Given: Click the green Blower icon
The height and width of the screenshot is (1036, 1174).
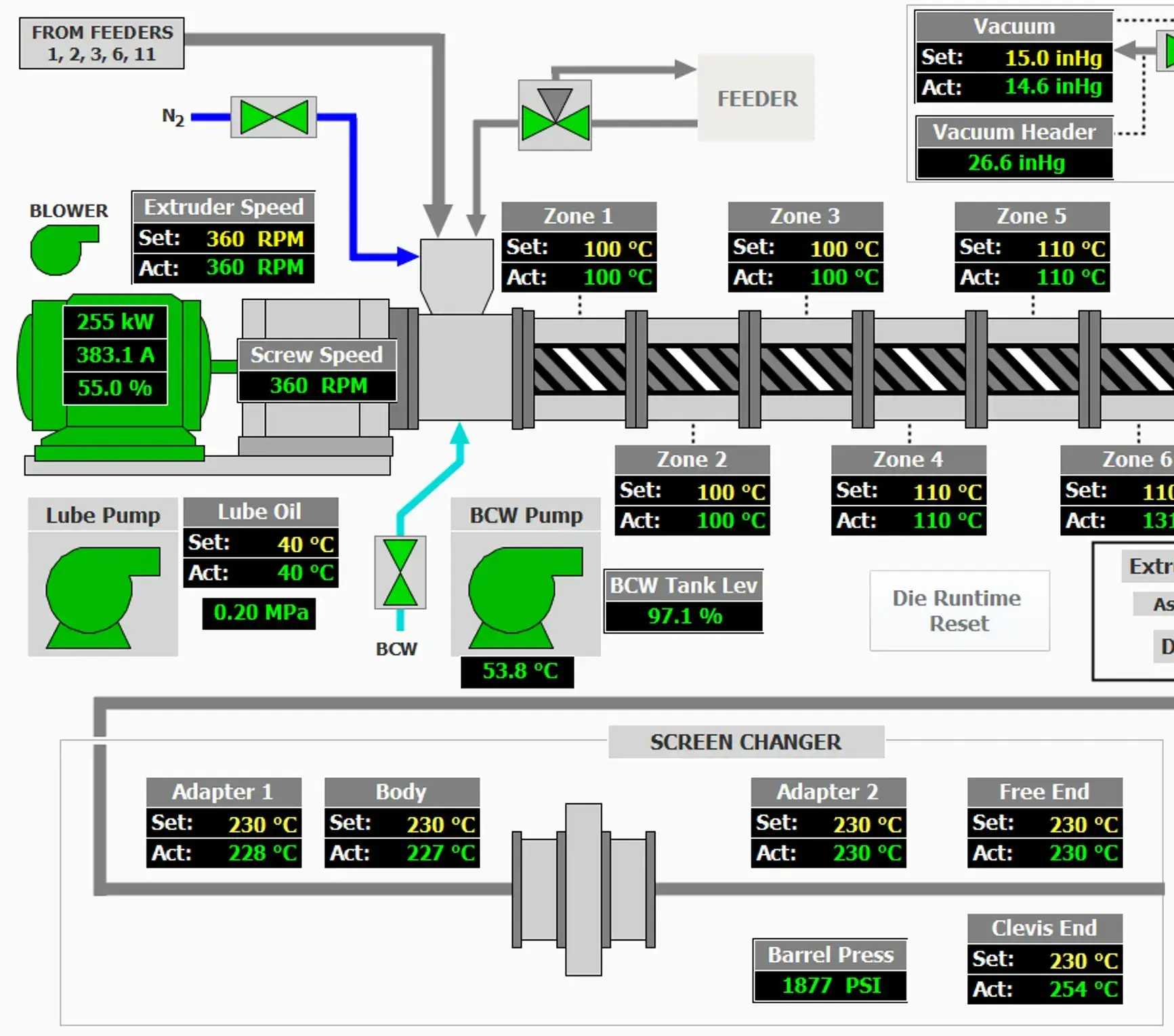Looking at the screenshot, I should pyautogui.click(x=64, y=250).
